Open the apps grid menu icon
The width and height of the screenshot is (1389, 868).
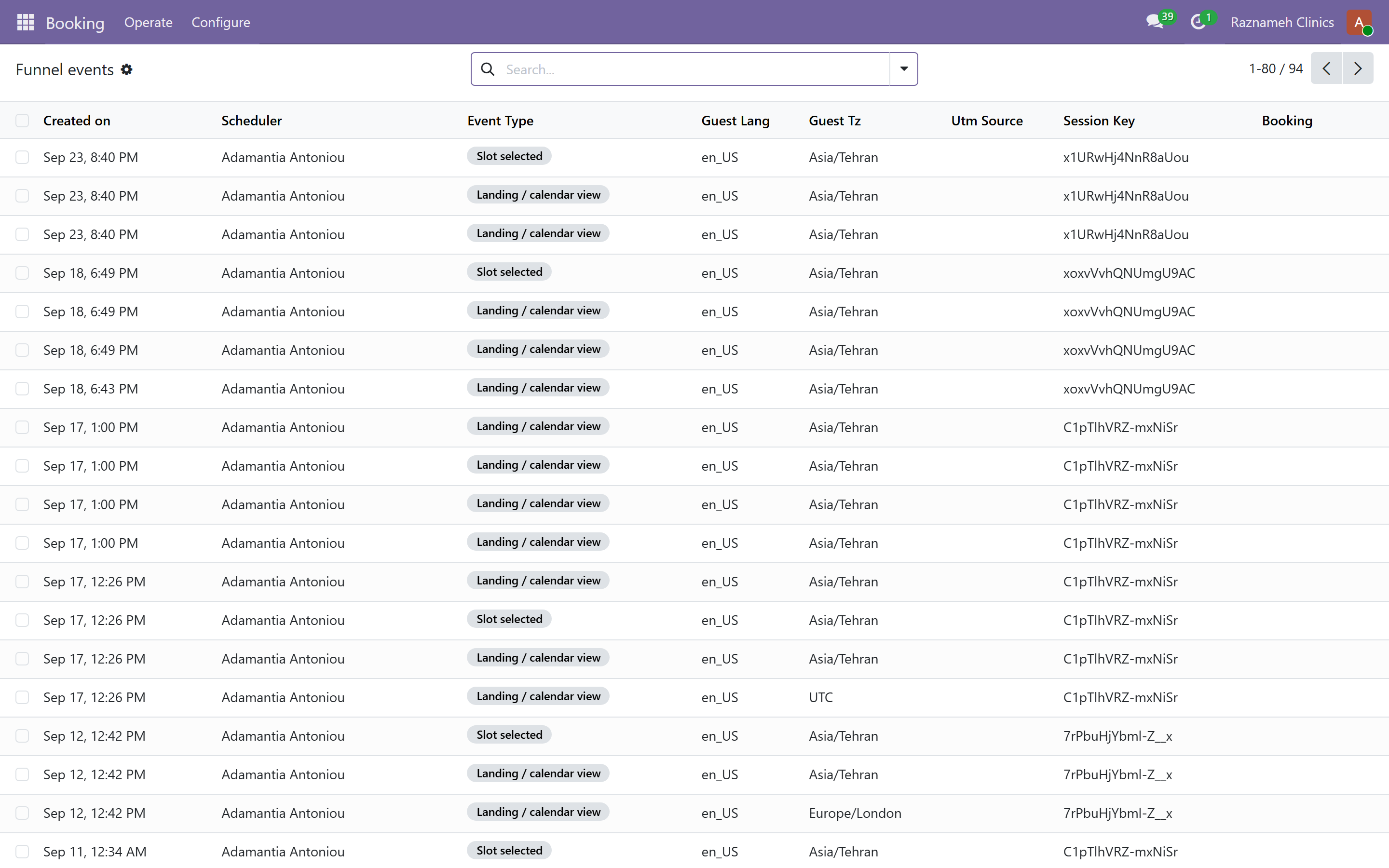(x=25, y=22)
